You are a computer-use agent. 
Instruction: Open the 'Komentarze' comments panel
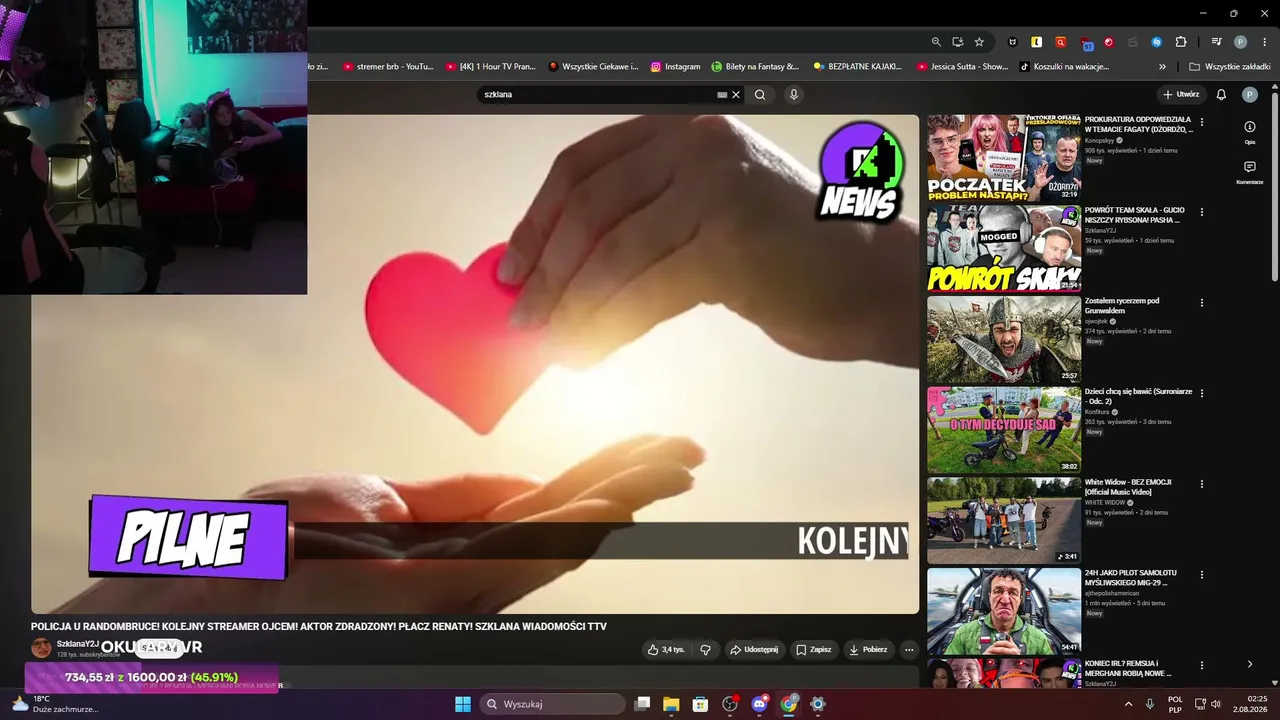click(x=1250, y=172)
